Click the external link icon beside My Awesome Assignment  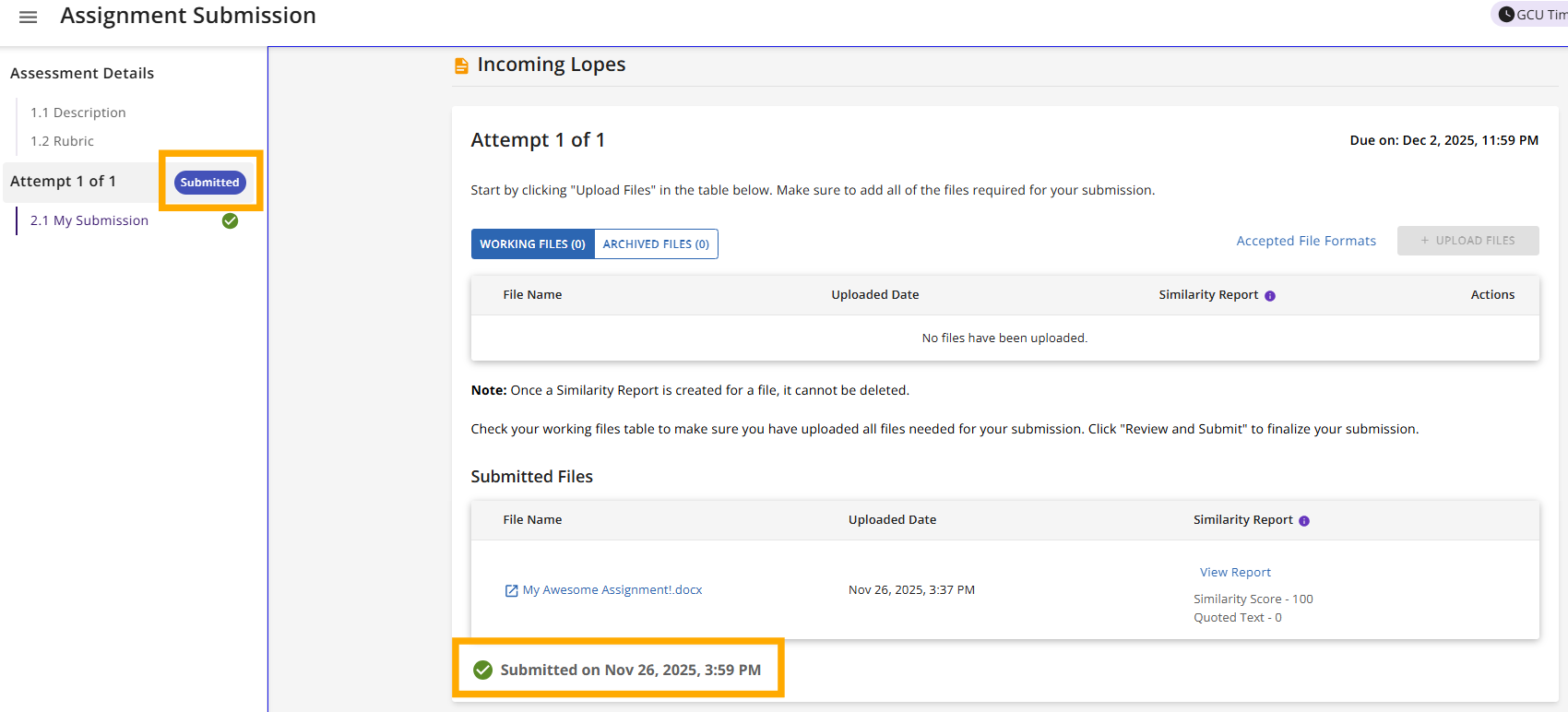511,590
